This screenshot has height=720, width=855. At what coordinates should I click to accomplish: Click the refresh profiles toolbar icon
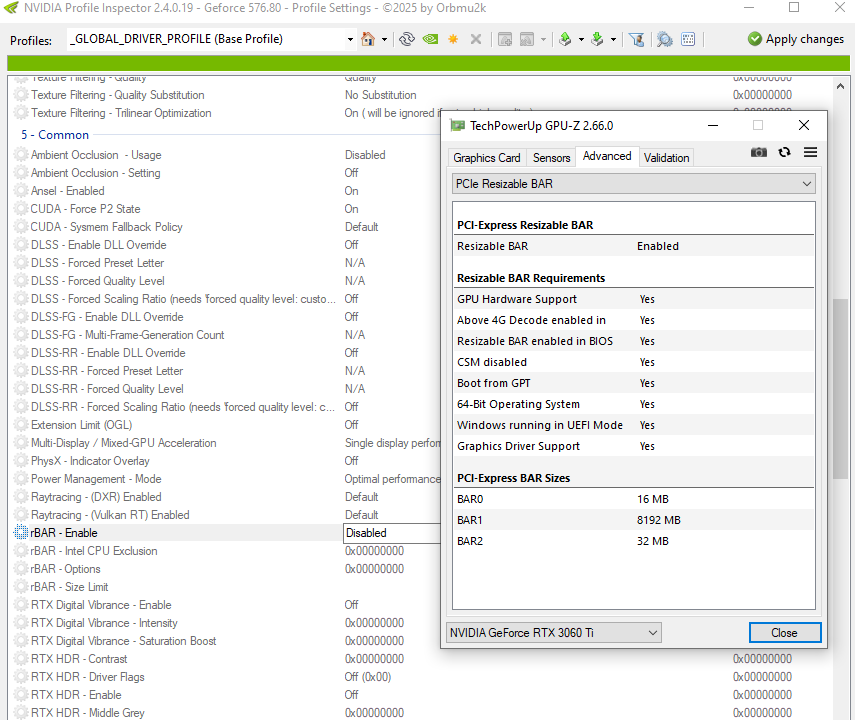click(407, 39)
